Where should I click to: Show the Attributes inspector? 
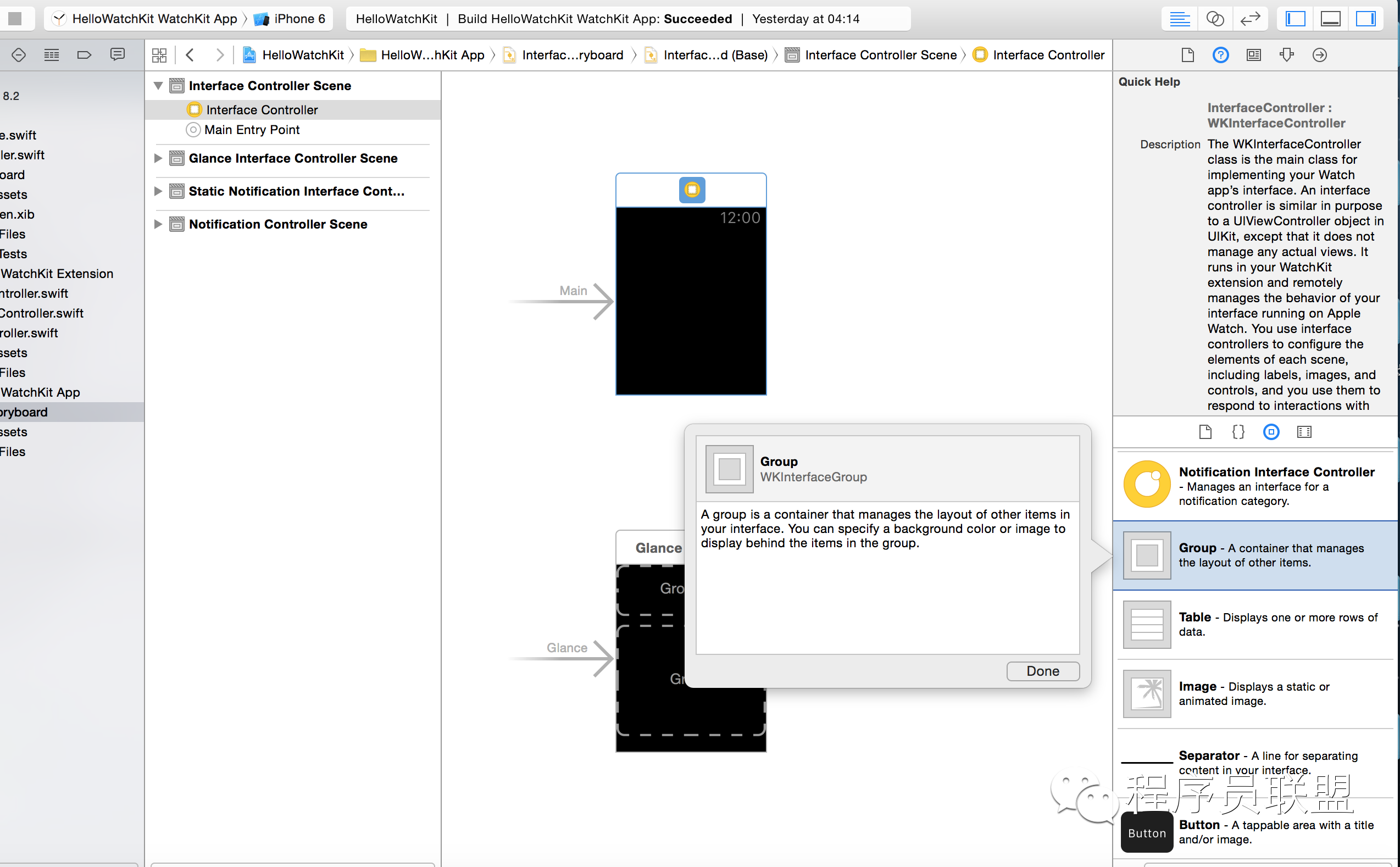pos(1286,54)
